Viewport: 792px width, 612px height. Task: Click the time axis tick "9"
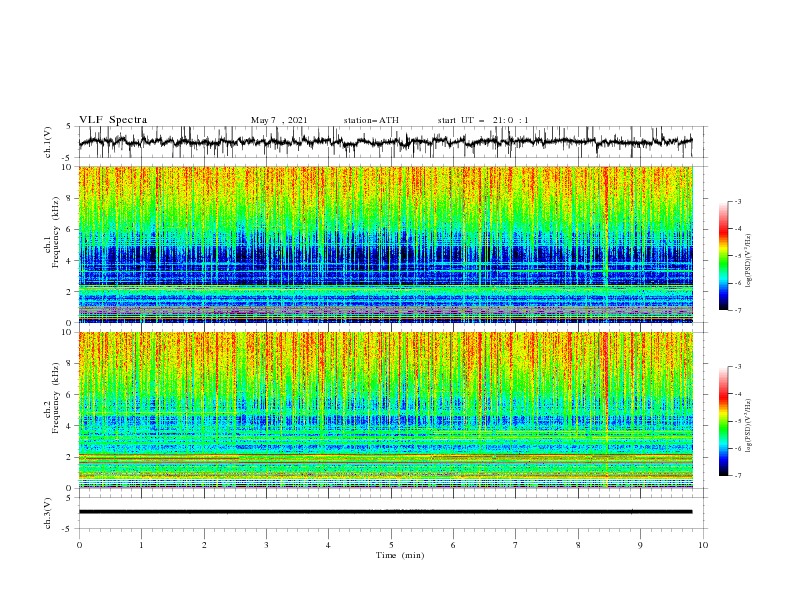coord(640,545)
